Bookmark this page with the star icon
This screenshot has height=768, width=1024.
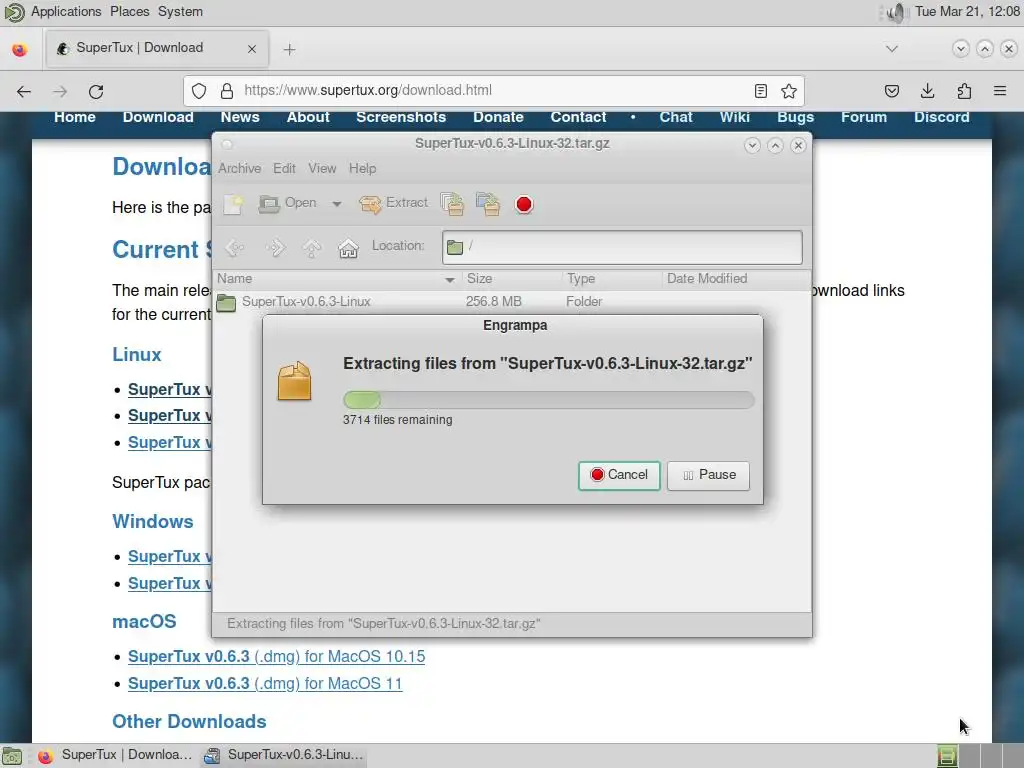point(789,91)
